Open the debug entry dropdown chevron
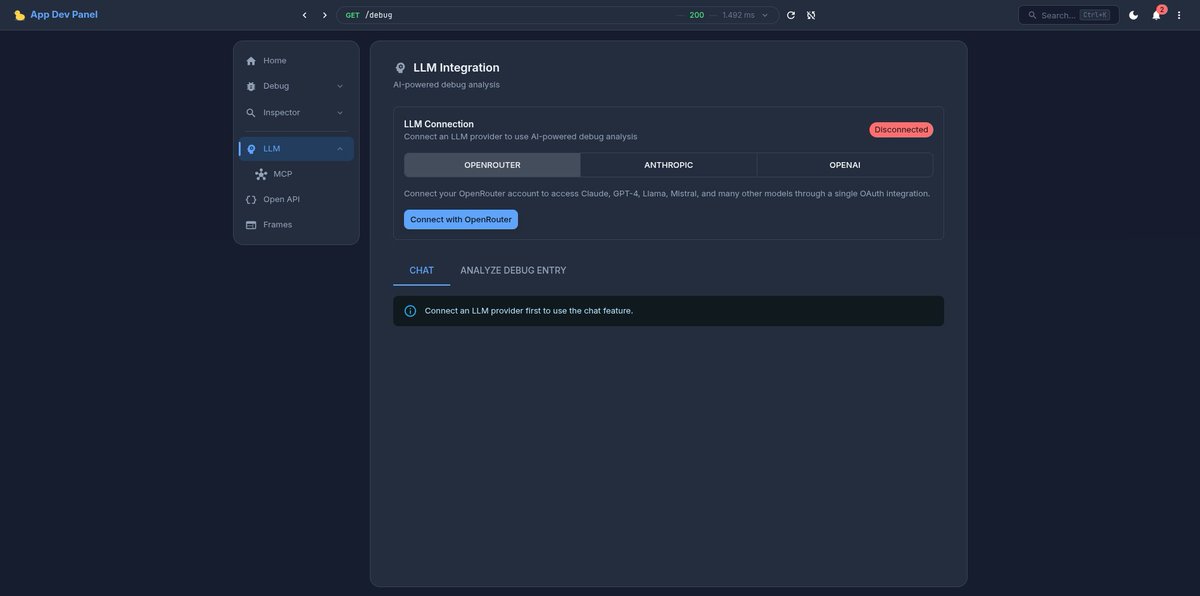 click(765, 15)
